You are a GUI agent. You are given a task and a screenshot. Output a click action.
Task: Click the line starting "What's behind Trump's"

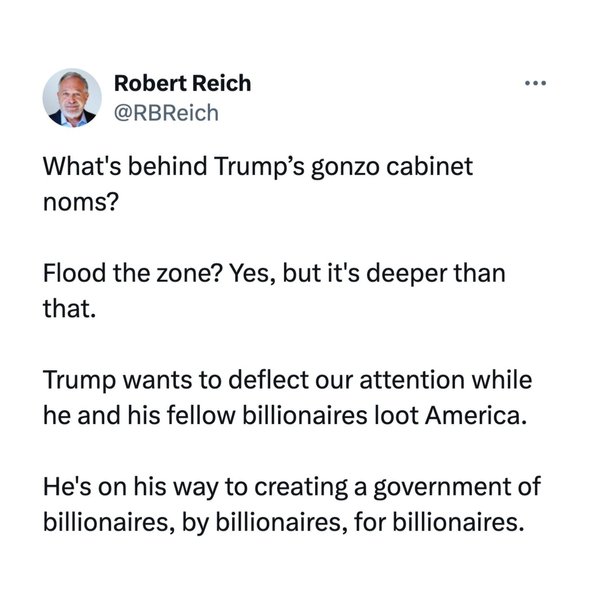tap(257, 168)
